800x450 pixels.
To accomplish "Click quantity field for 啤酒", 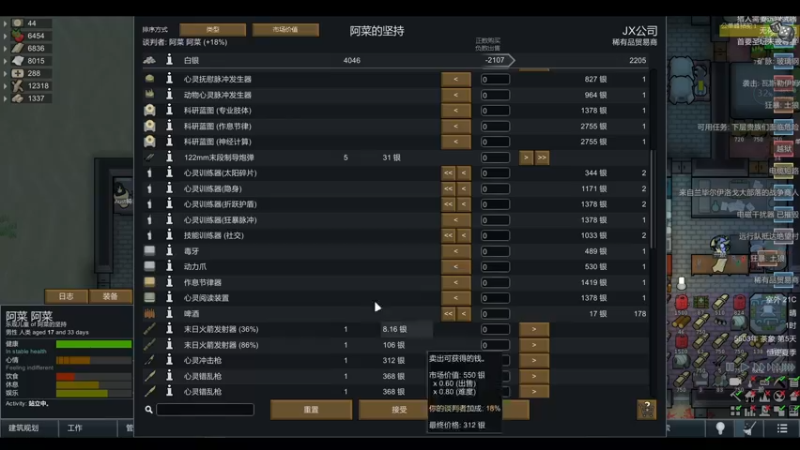I will pos(495,313).
